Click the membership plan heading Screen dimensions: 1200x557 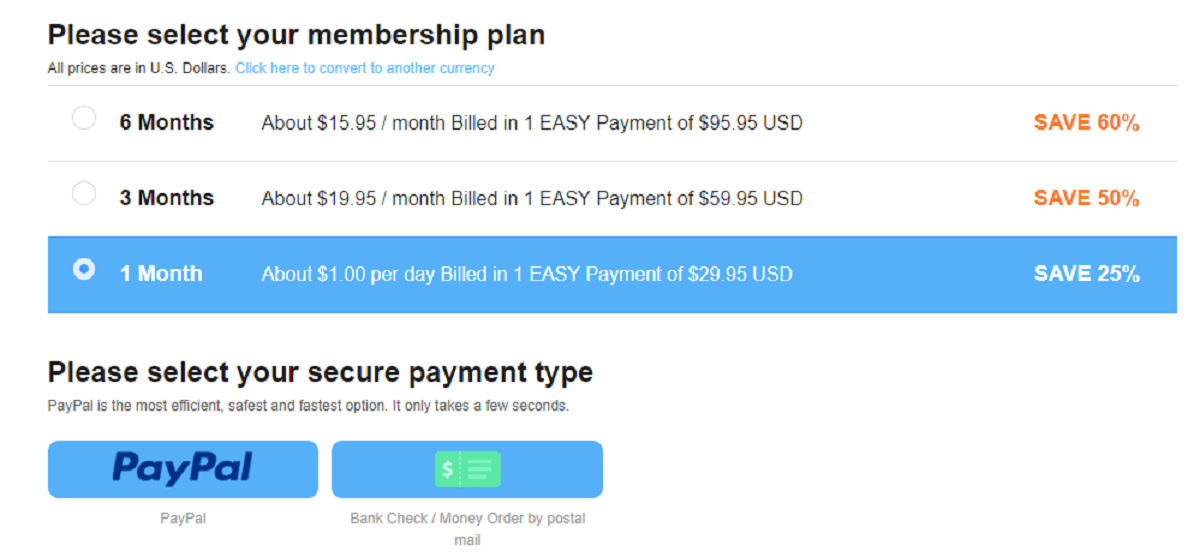click(x=296, y=36)
